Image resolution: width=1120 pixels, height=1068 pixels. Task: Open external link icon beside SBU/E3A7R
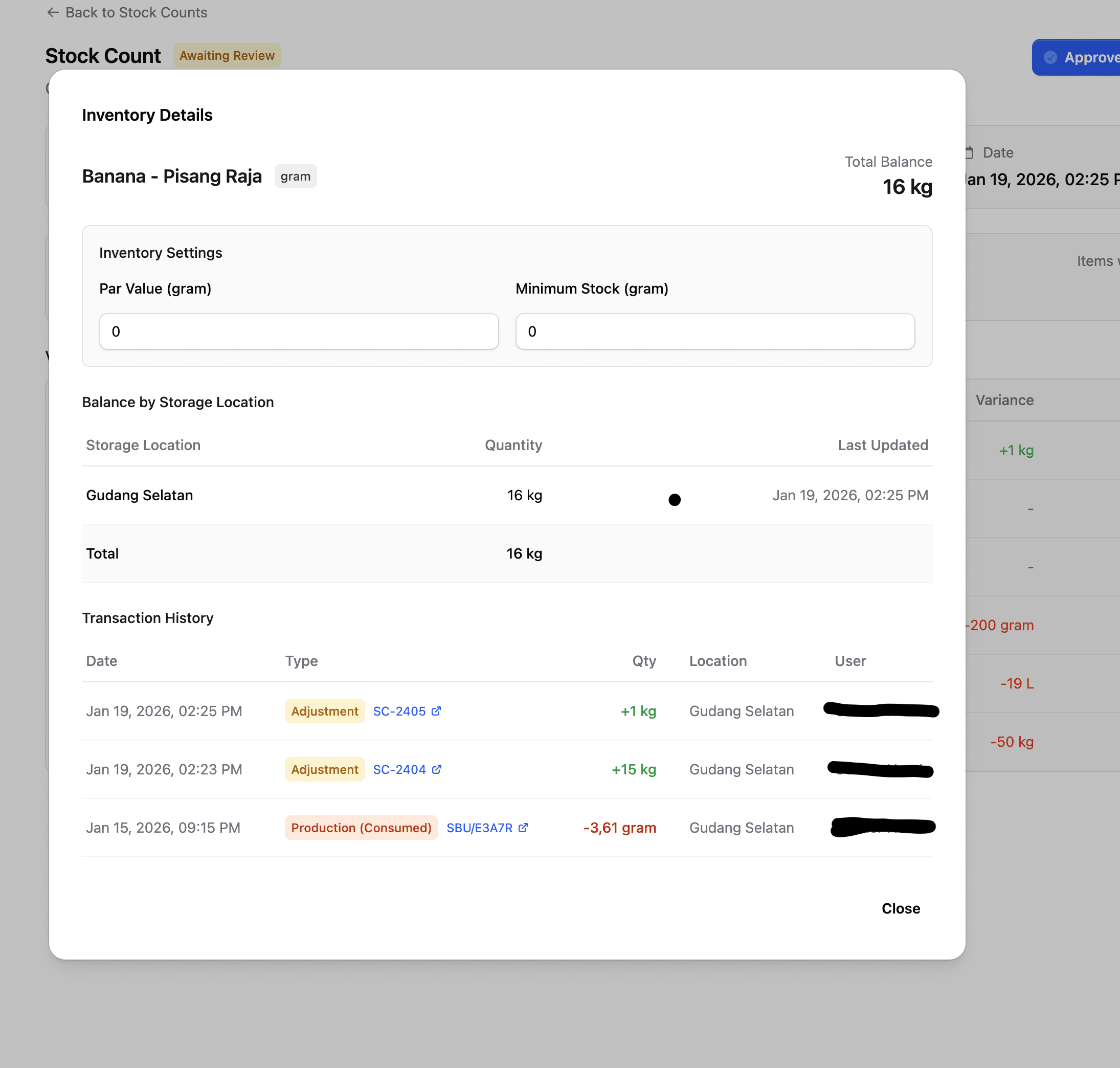(x=523, y=827)
